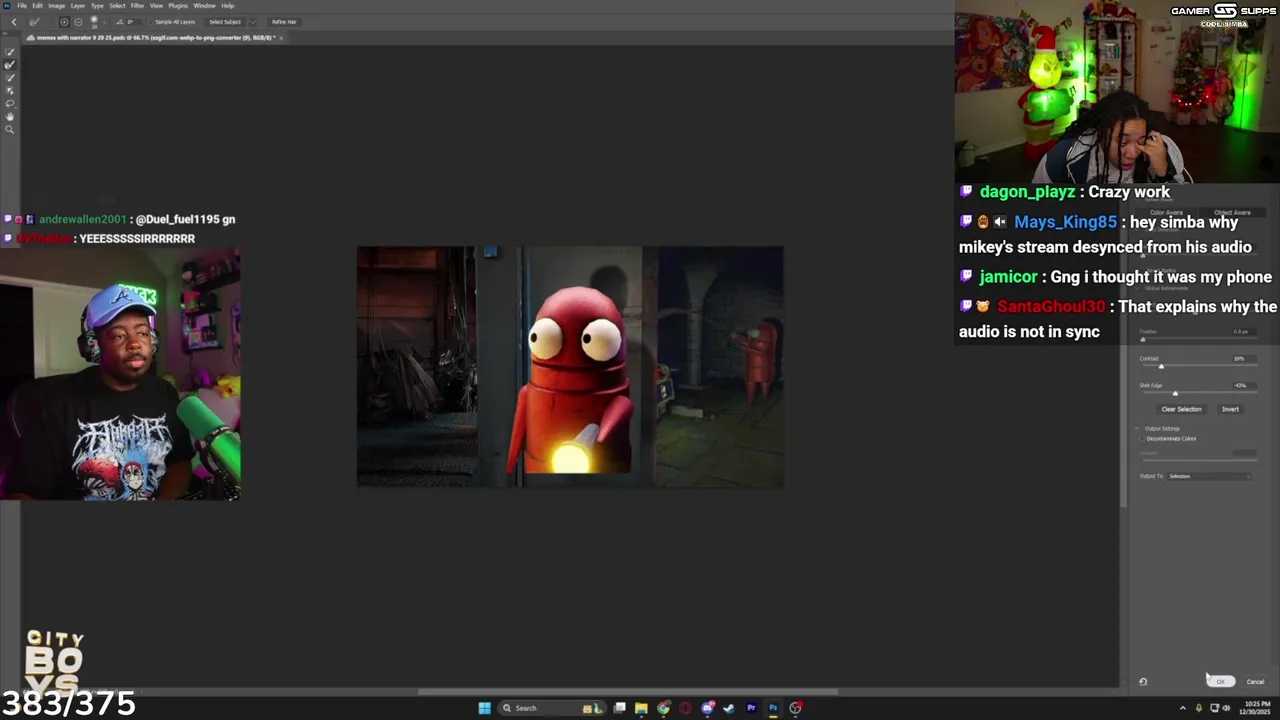Collapse the Output Settings section

[1137, 429]
